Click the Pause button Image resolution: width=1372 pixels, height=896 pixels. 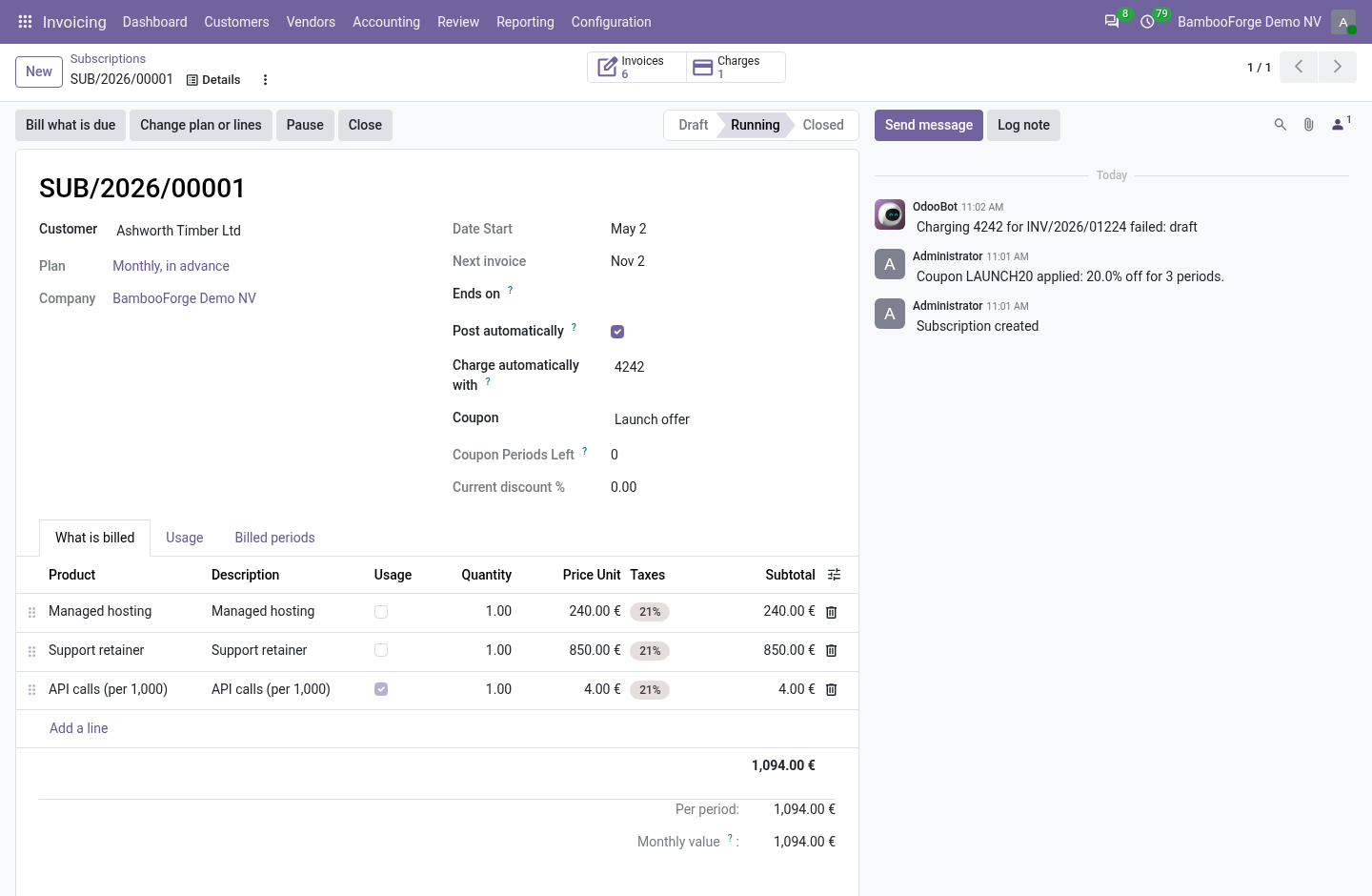tap(305, 125)
